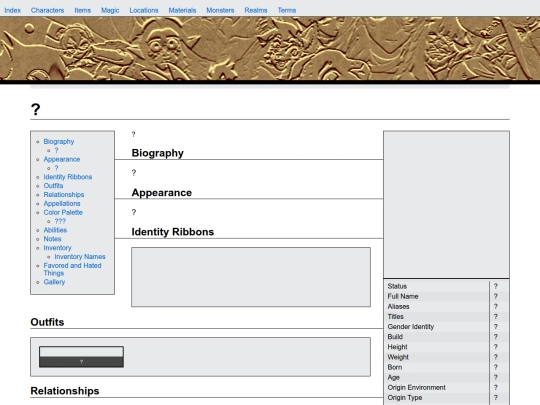Go to Materials in the top navigation
Viewport: 540px width, 405px height.
(182, 10)
